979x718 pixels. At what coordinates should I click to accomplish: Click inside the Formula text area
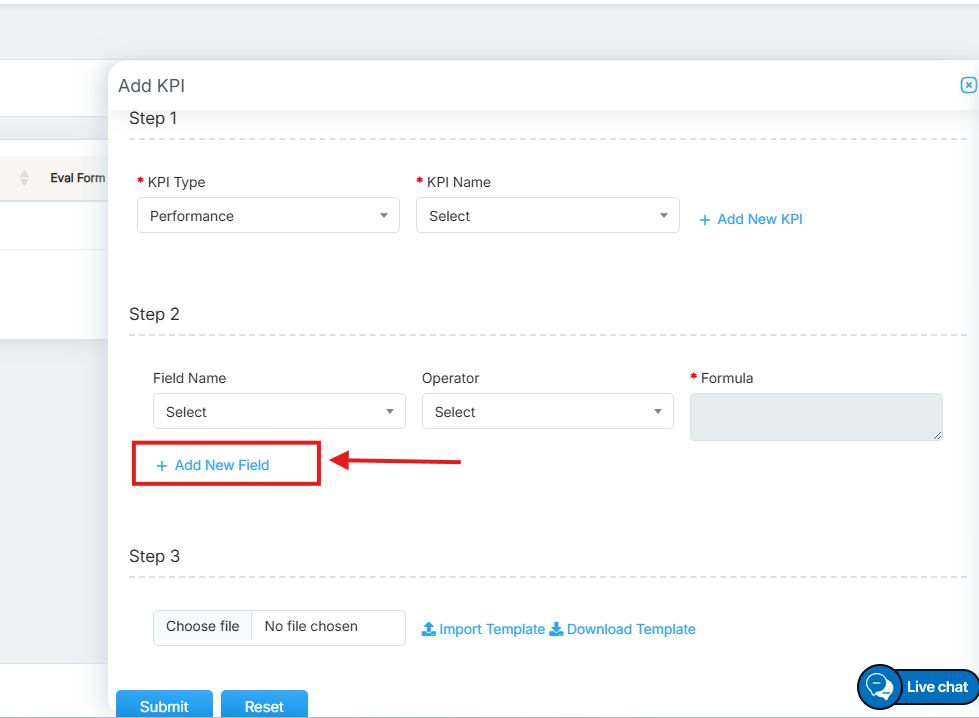(x=815, y=416)
